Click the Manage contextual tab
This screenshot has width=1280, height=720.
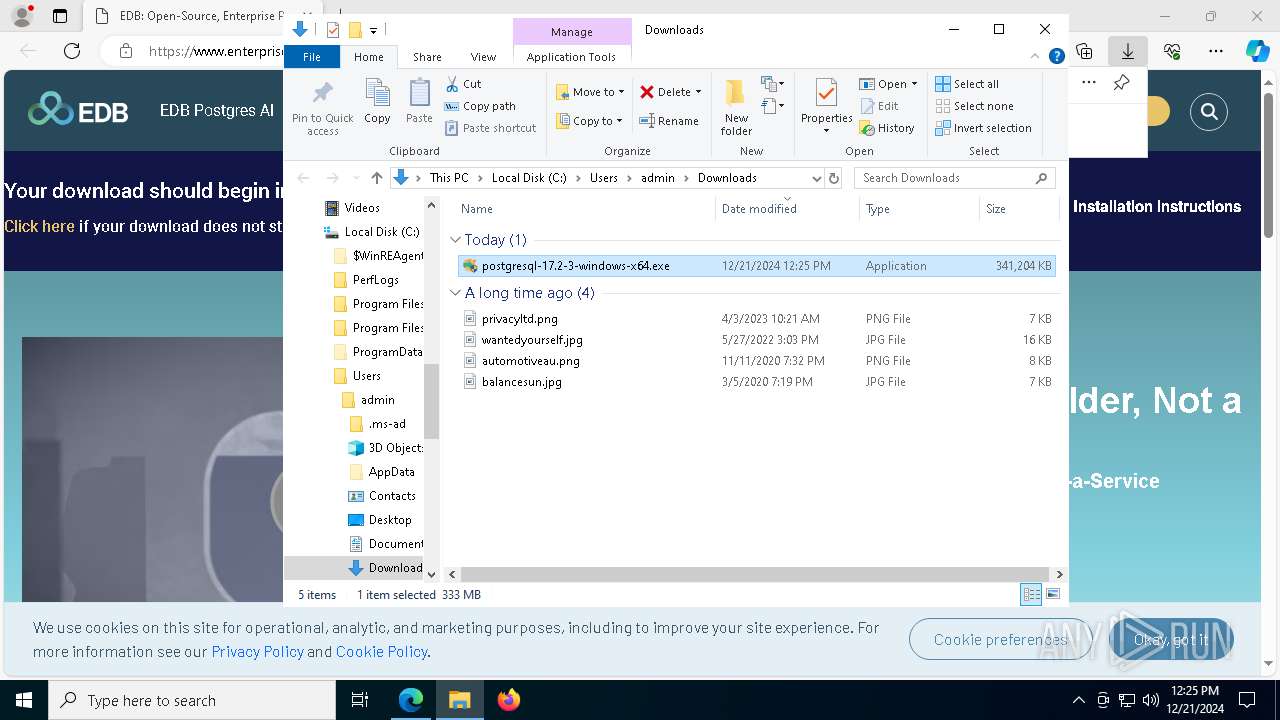(x=572, y=32)
